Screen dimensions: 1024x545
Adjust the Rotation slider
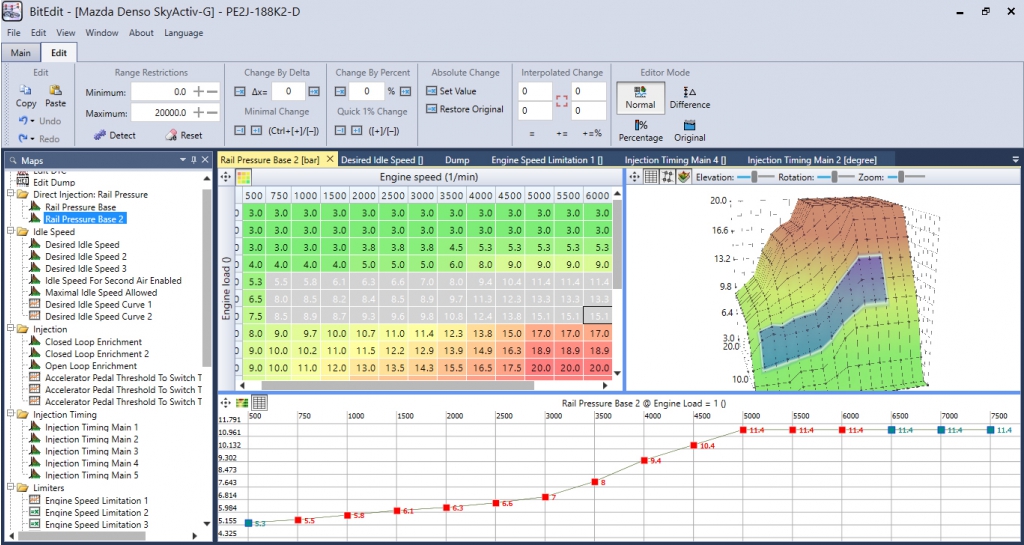(835, 177)
